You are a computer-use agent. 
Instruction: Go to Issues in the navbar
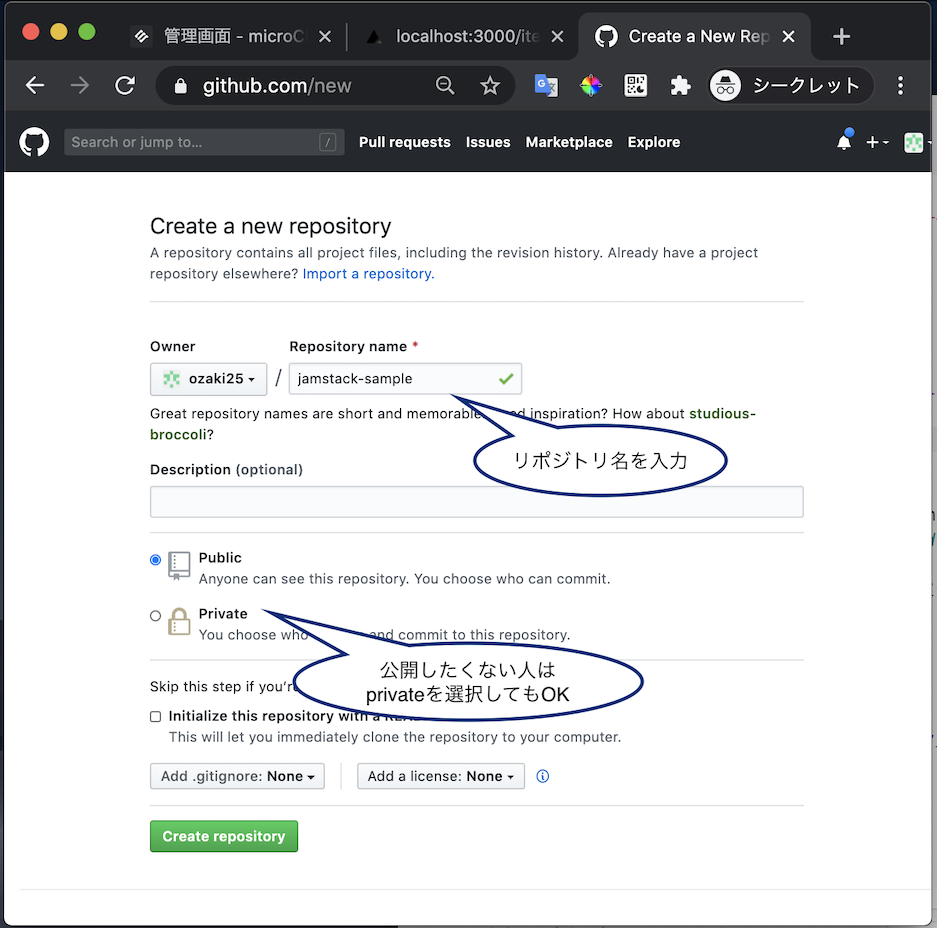point(488,142)
